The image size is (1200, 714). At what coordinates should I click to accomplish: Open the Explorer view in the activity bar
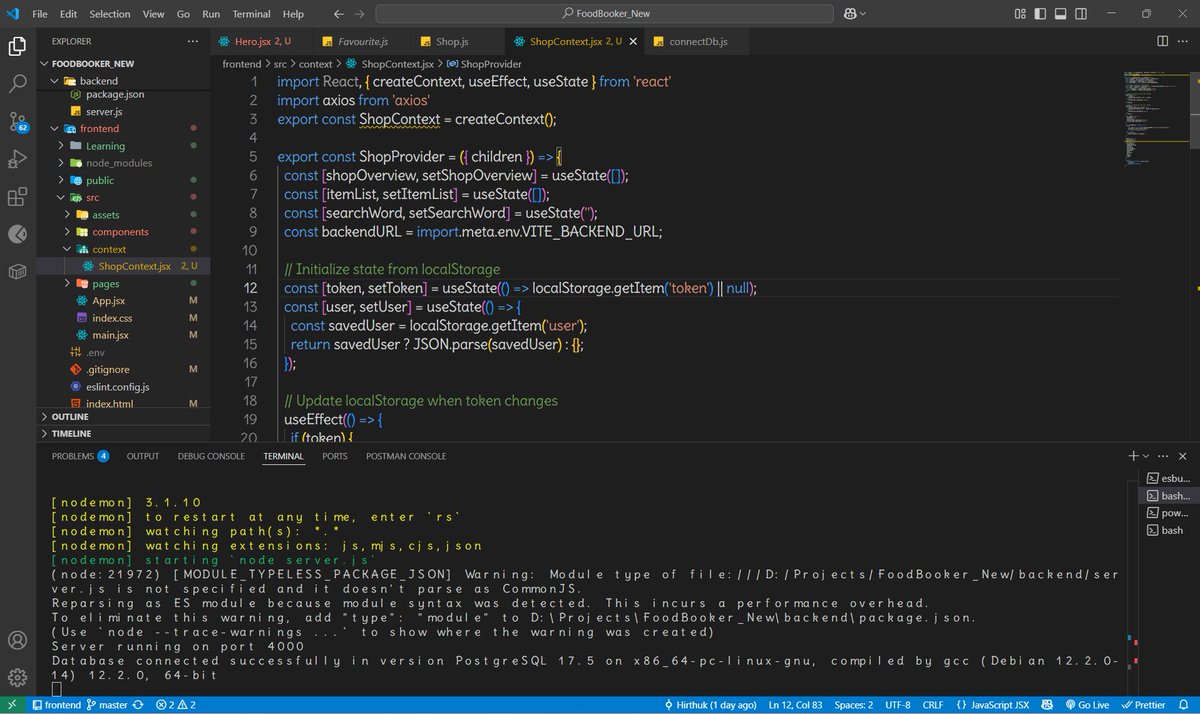(17, 46)
